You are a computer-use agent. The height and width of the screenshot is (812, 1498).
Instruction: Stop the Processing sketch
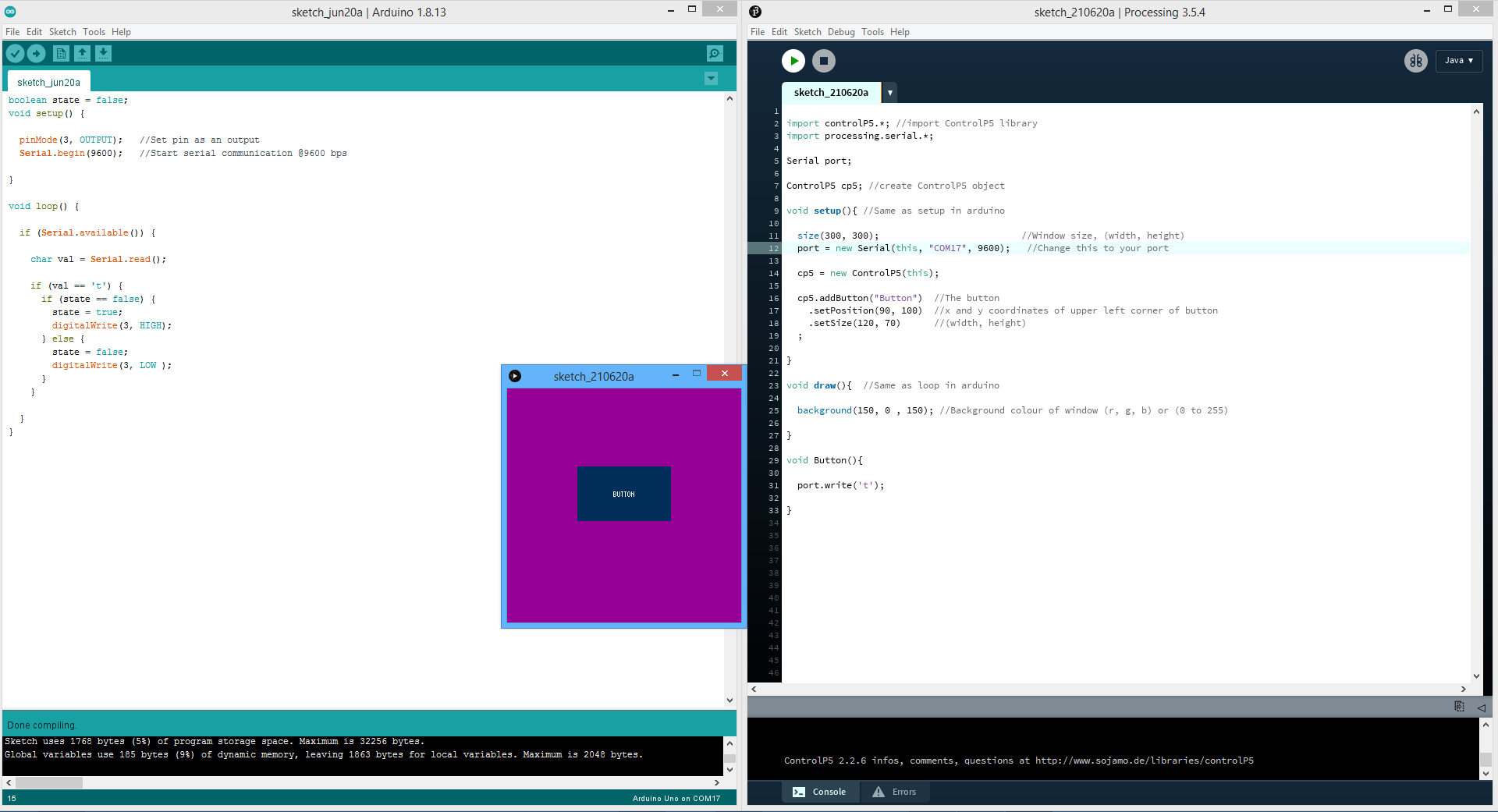point(824,61)
